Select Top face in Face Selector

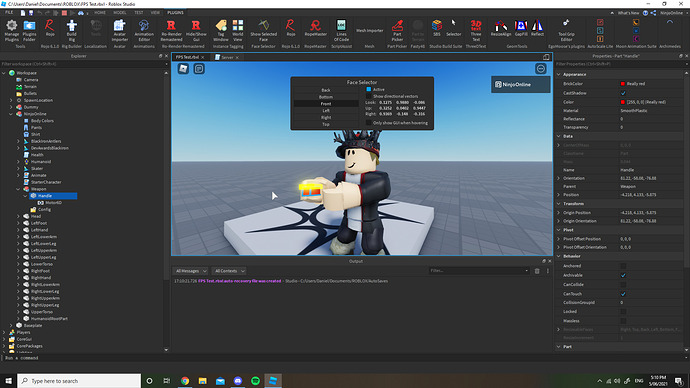[326, 124]
